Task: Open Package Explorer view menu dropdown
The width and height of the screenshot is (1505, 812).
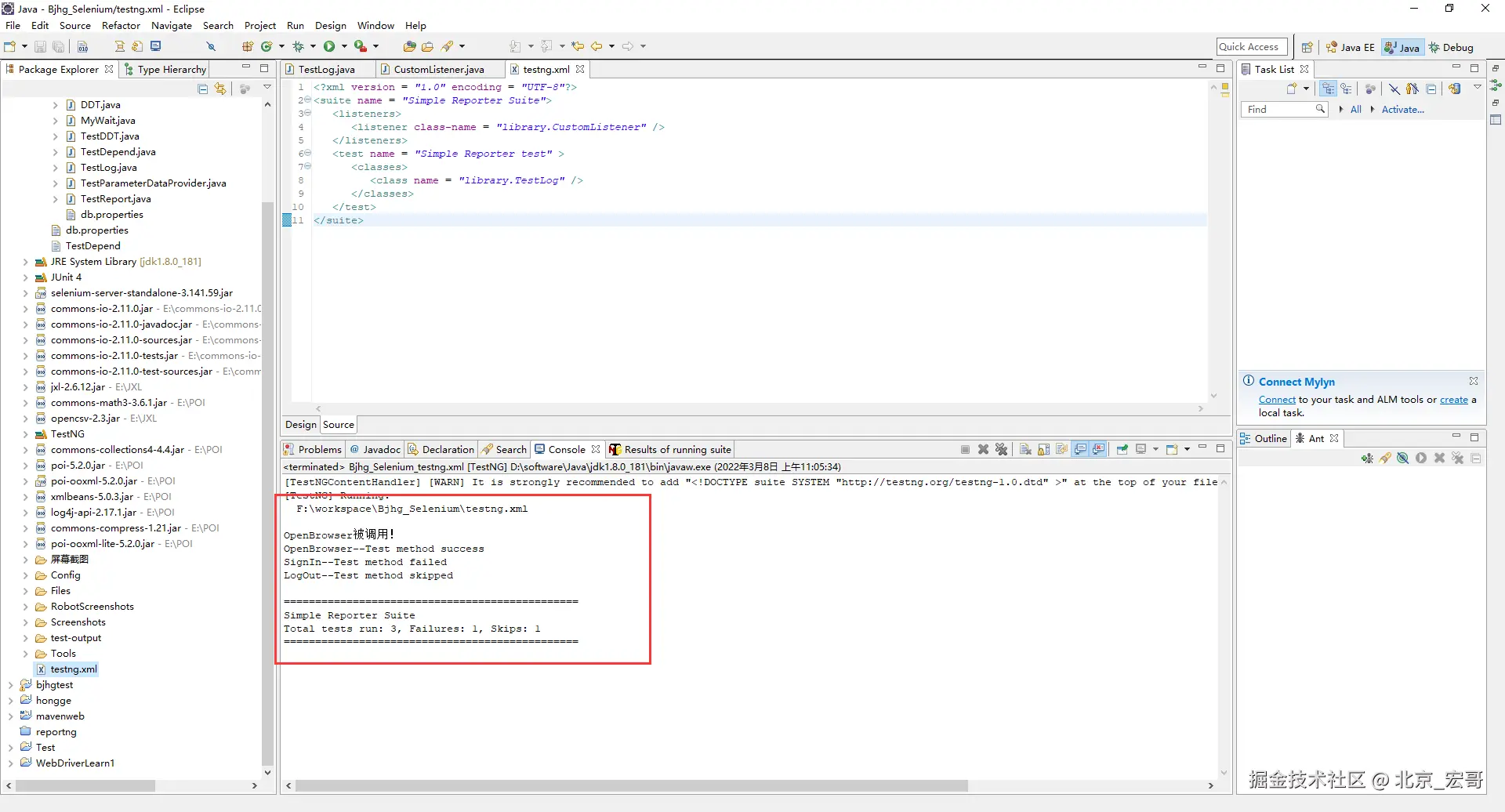Action: [x=267, y=88]
